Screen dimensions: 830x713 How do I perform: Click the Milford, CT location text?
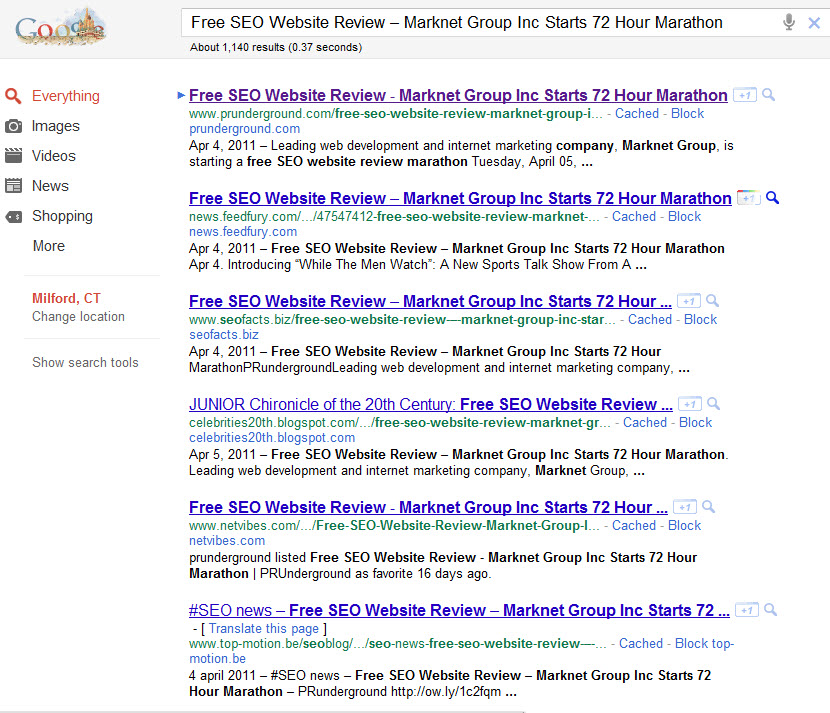(x=66, y=299)
